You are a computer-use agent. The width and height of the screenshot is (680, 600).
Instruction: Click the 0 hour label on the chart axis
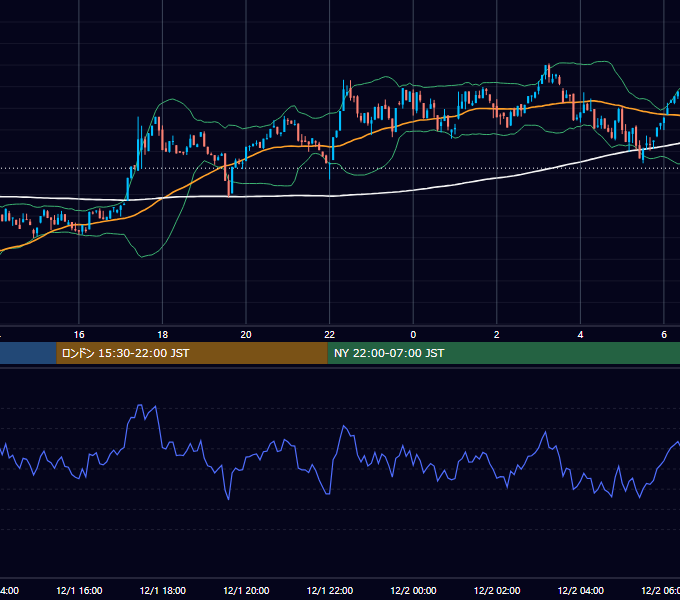tap(413, 335)
